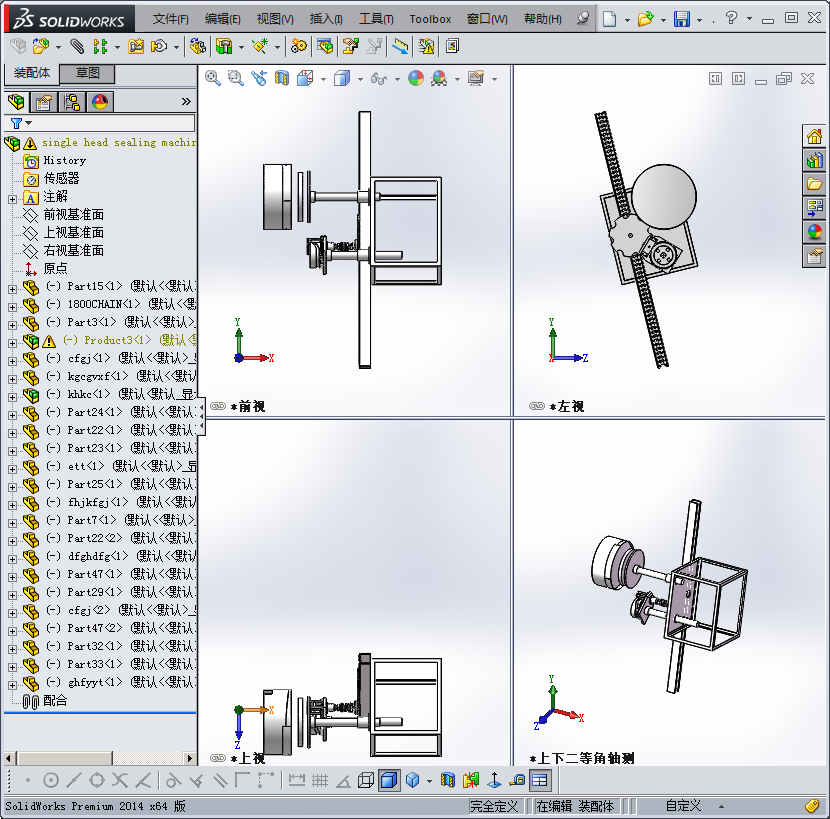
Task: Open the Design Library side tab
Action: 814,160
